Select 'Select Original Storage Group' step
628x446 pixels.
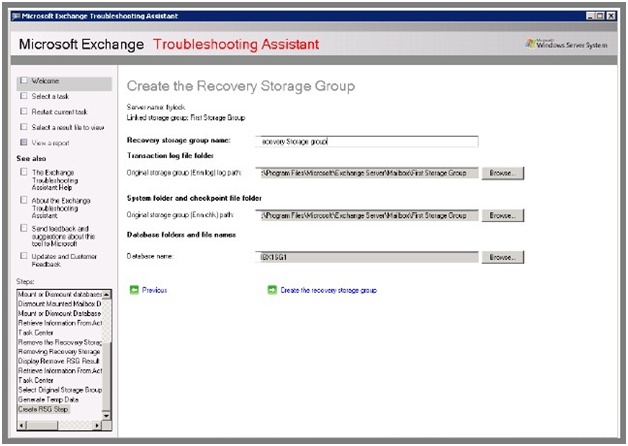60,390
